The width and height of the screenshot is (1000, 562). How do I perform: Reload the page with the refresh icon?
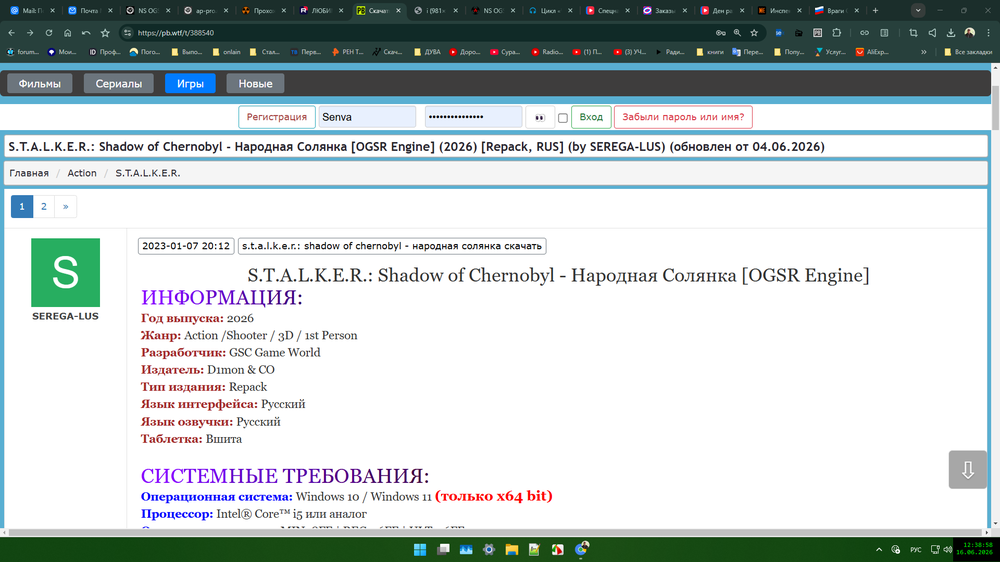coord(48,33)
